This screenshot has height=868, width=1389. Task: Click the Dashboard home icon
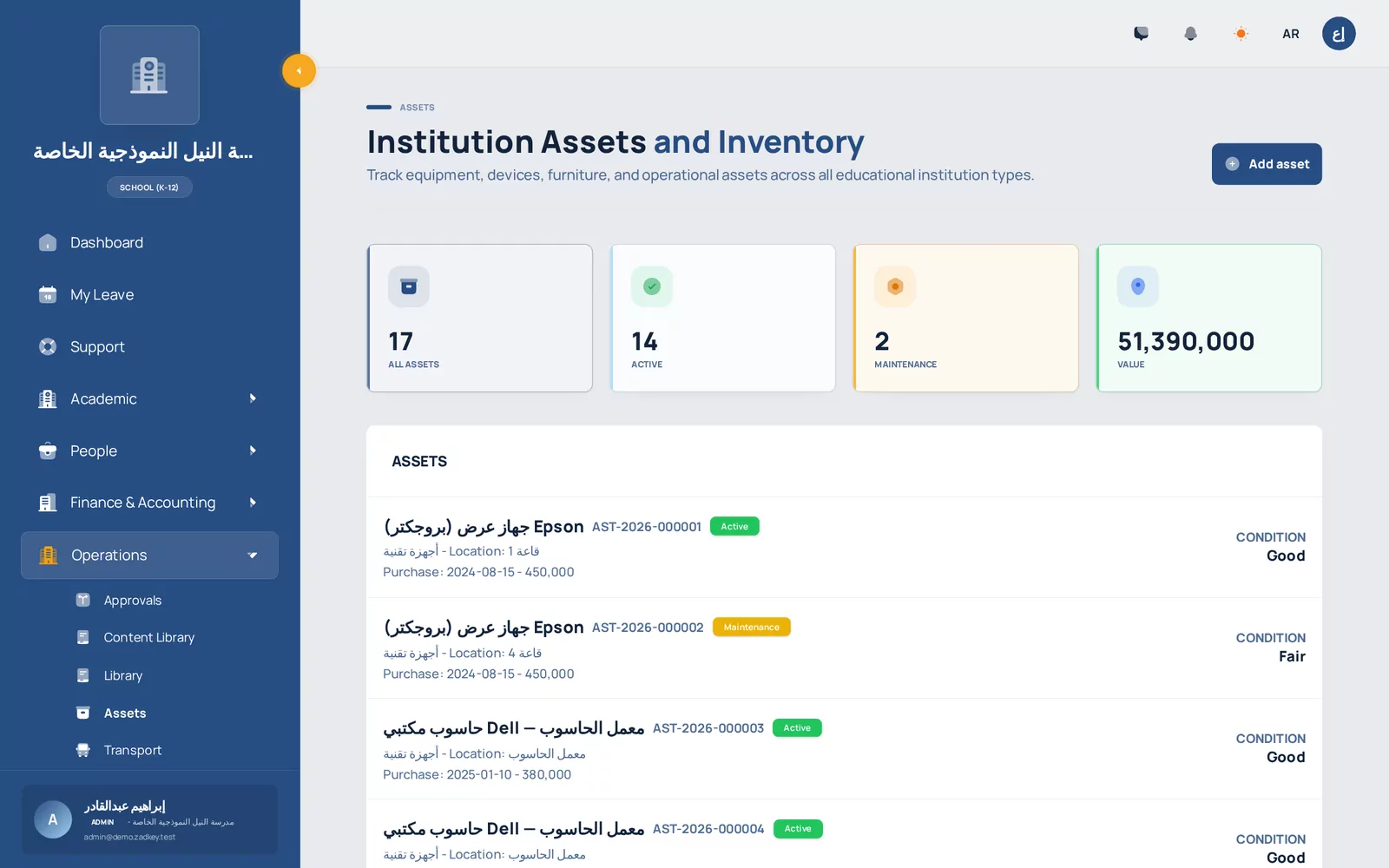coord(48,243)
